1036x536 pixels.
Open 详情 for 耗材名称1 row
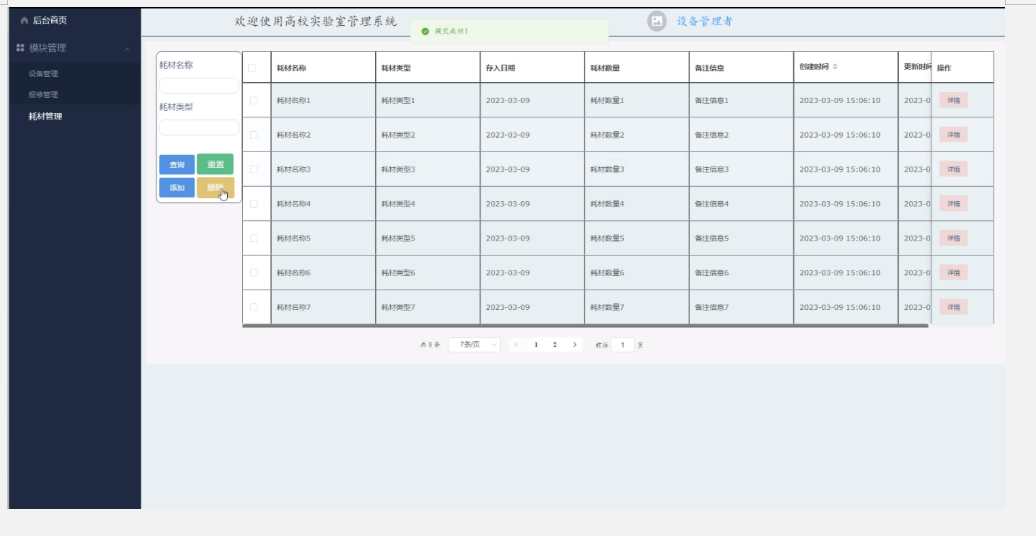[x=953, y=100]
